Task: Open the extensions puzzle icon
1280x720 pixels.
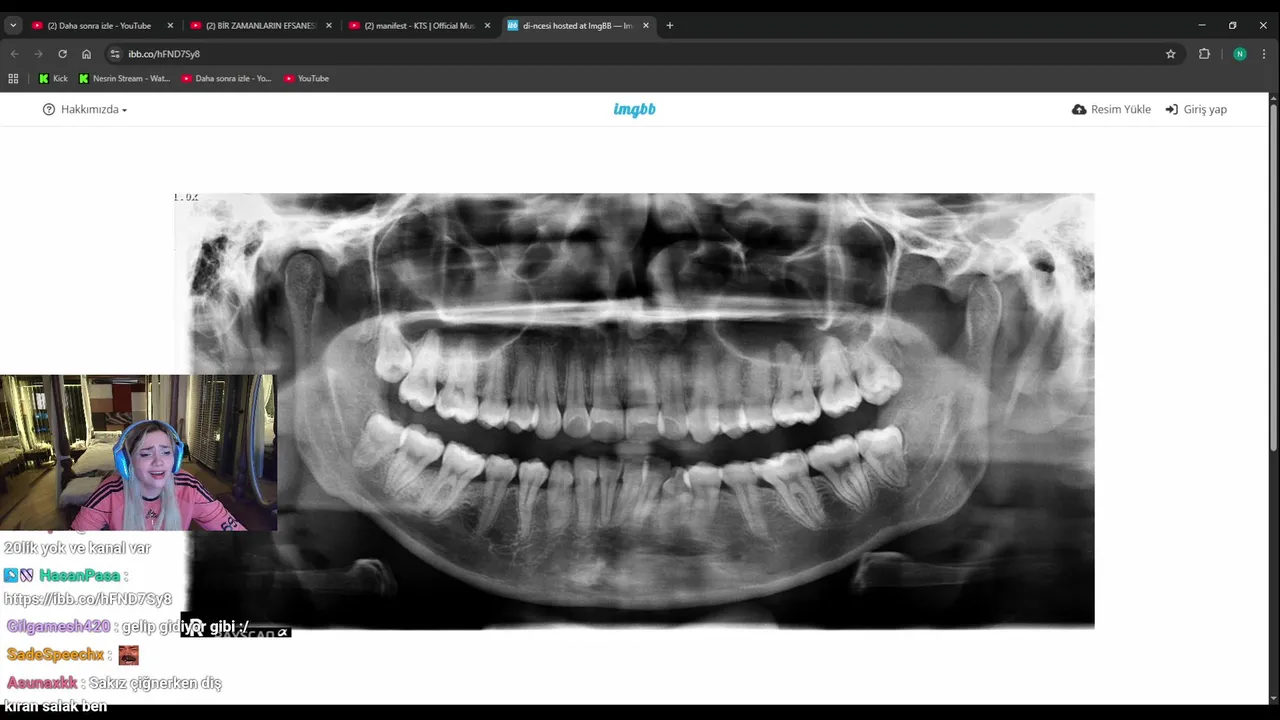Action: click(1204, 54)
